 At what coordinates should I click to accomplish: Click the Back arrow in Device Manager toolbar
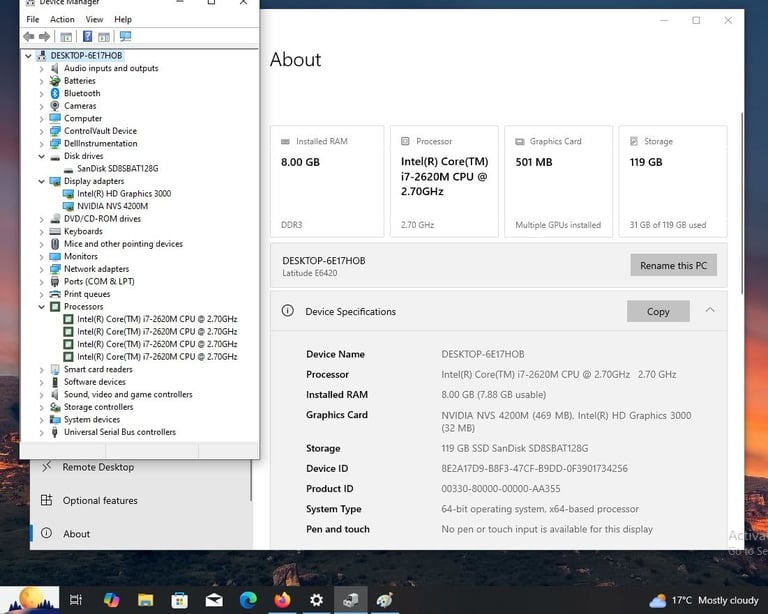pos(28,36)
